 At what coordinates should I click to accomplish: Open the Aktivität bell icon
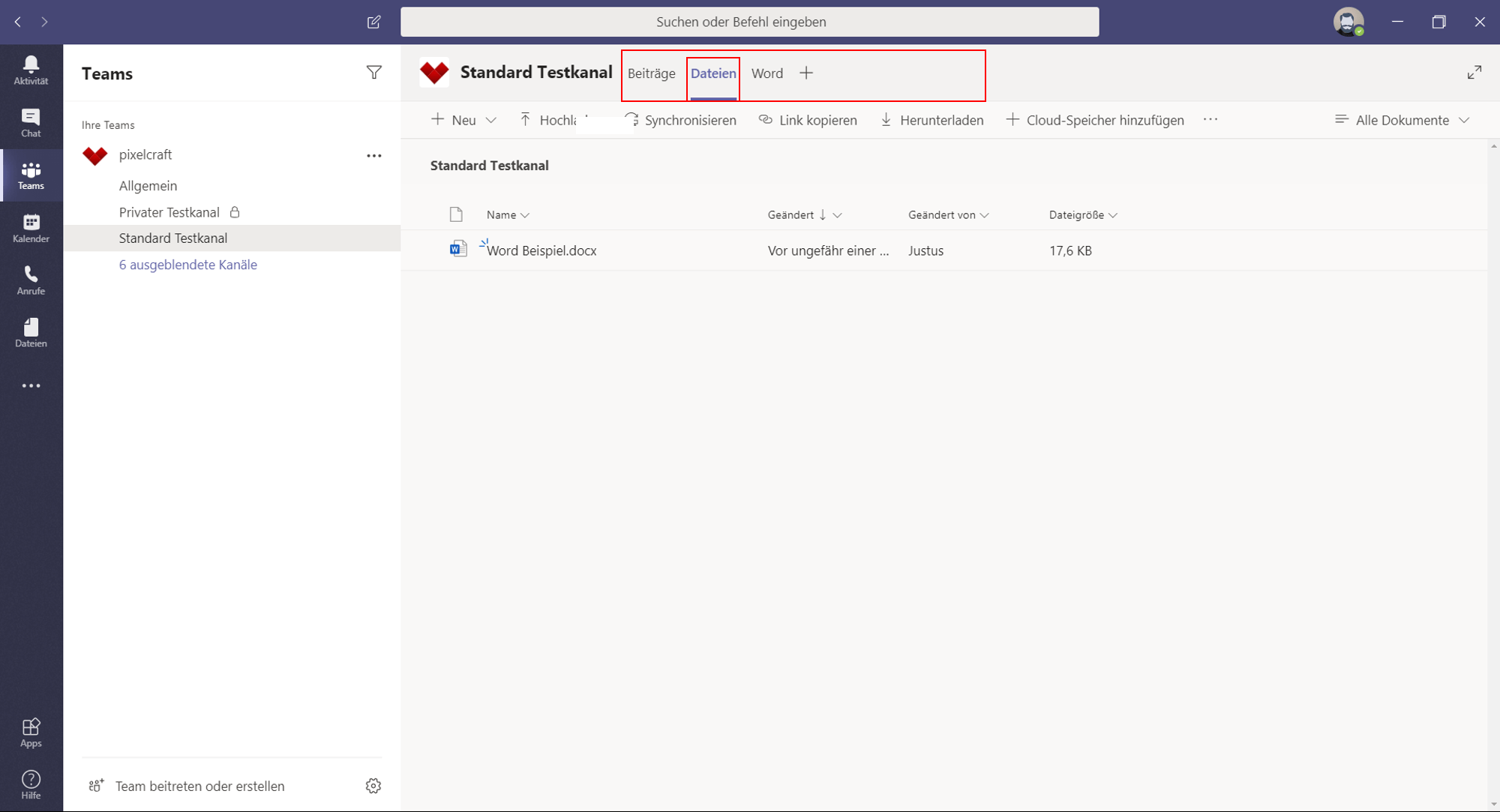pyautogui.click(x=31, y=70)
